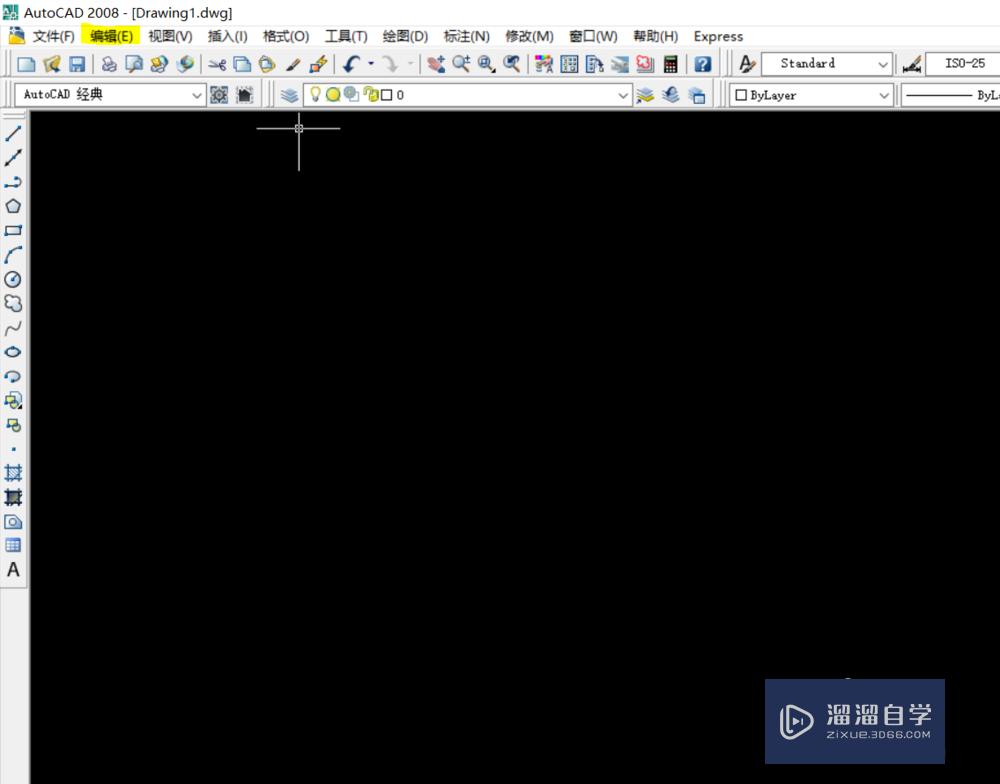Click the Save toolbar button

[77, 63]
